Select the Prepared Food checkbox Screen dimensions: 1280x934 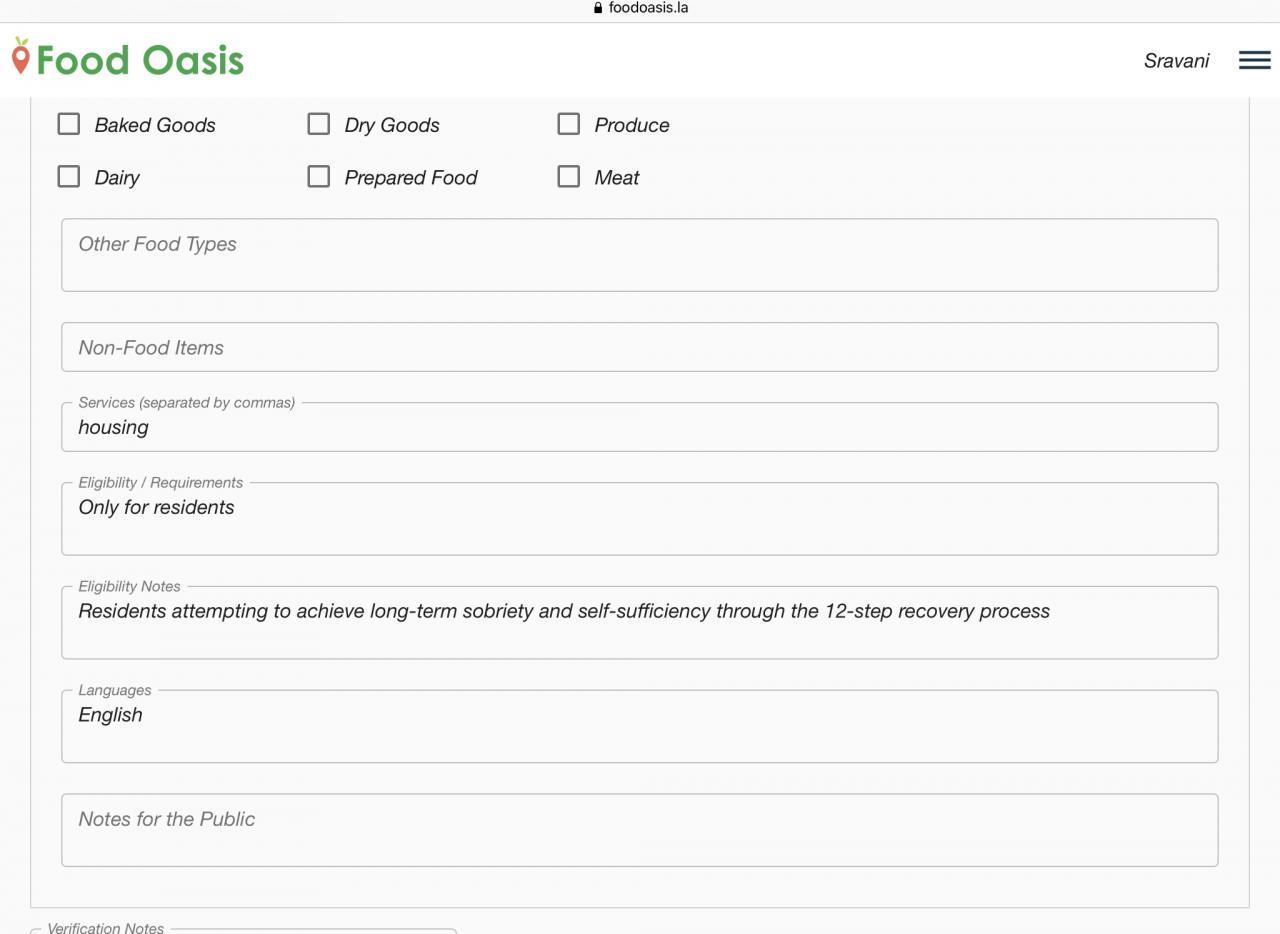tap(319, 176)
